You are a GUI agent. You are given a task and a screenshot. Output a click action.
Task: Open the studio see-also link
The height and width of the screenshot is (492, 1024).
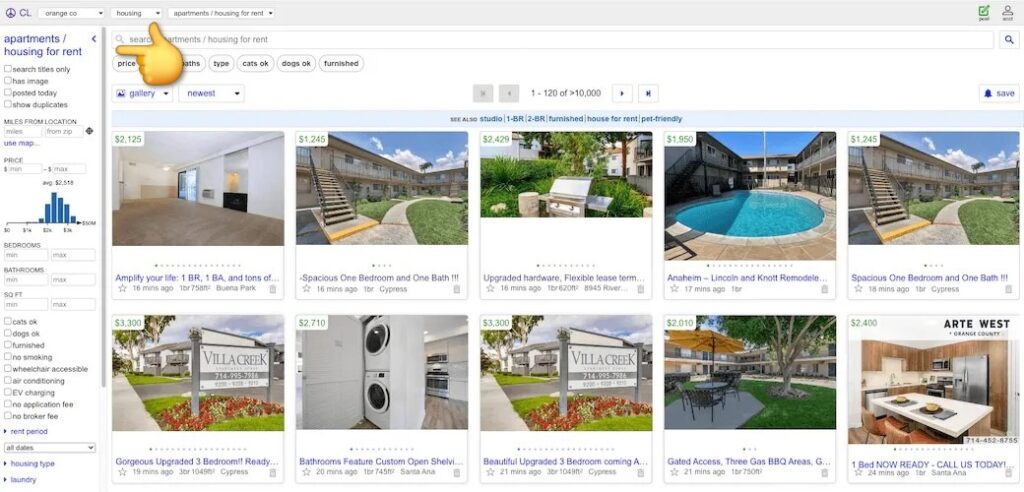click(491, 119)
